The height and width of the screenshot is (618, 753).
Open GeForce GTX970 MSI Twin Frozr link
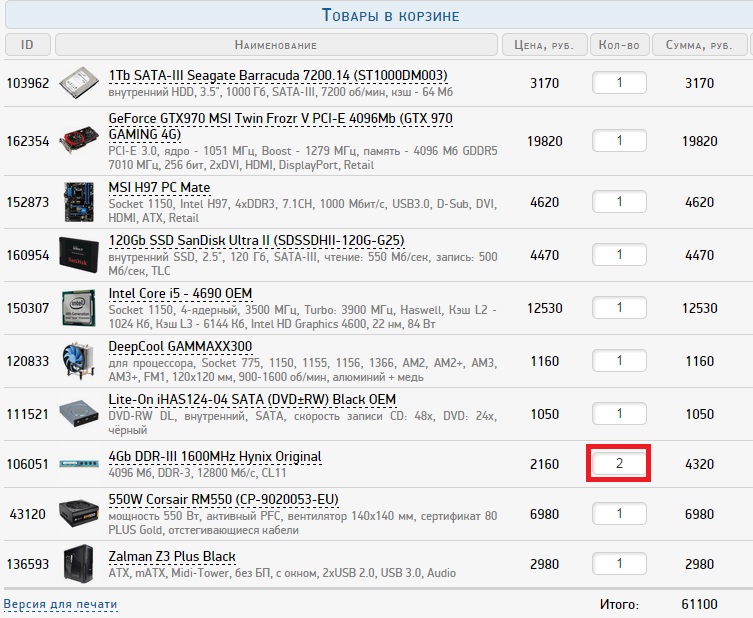280,126
